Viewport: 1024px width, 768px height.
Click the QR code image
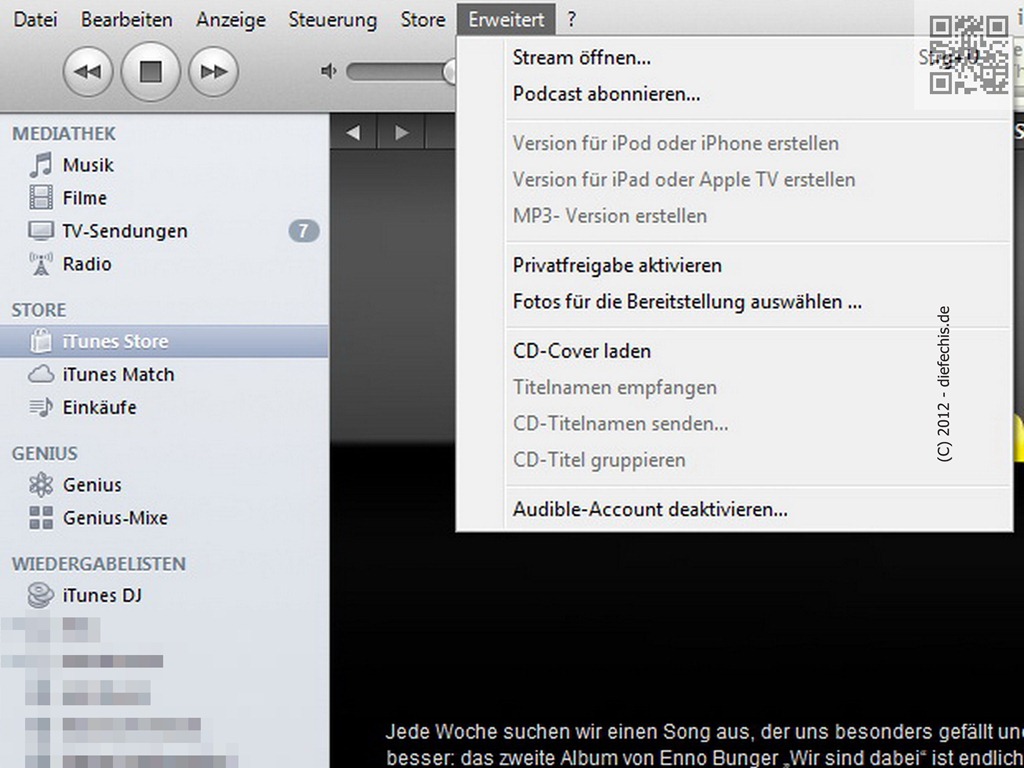tap(968, 56)
